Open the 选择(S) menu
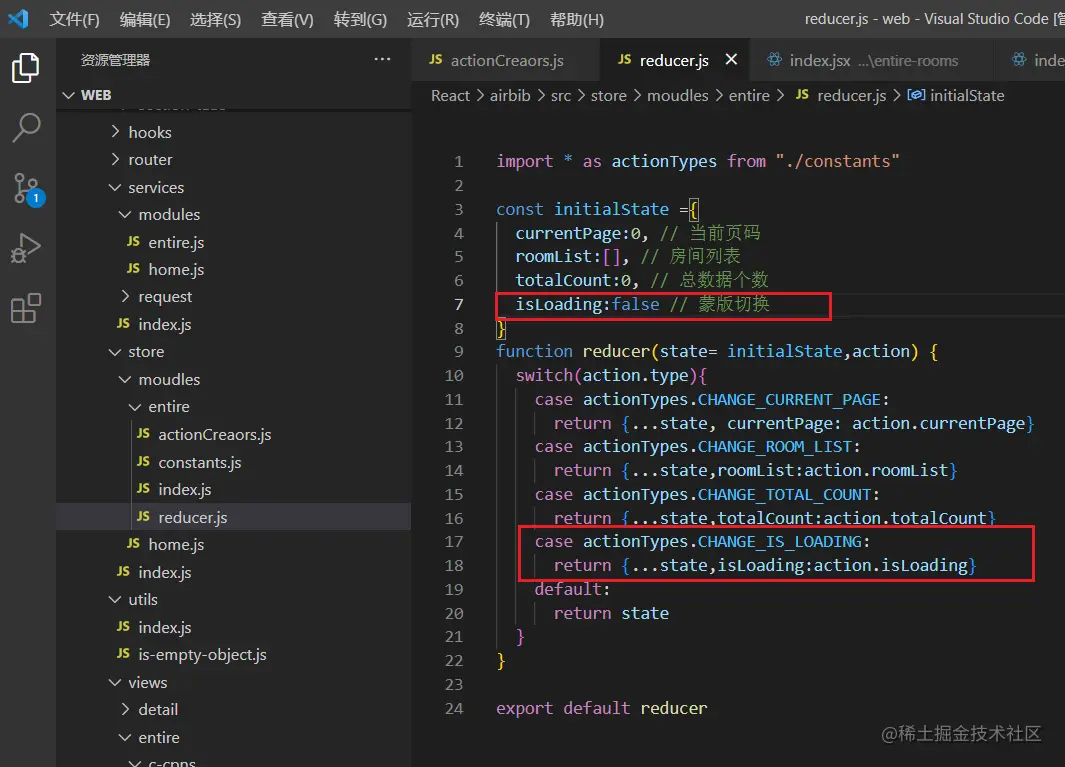1065x767 pixels. coord(215,19)
